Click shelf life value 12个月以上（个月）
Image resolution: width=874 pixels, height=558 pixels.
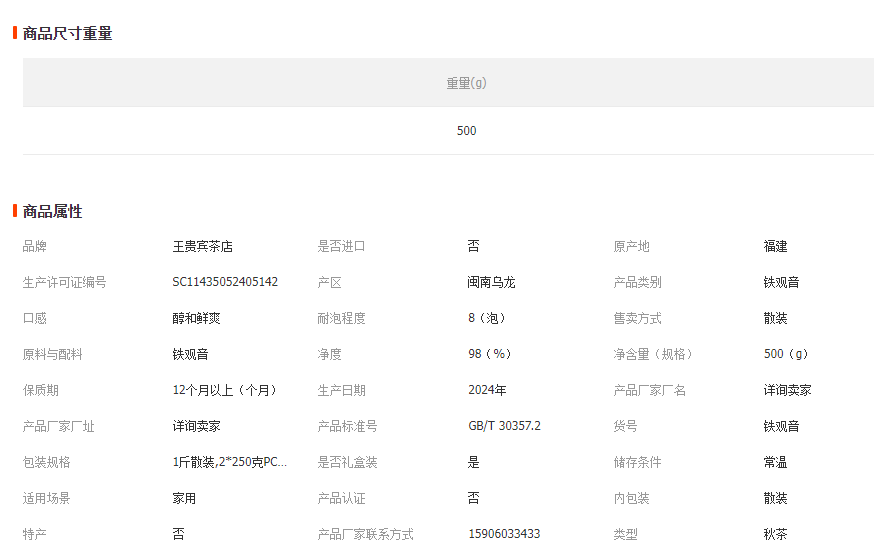pyautogui.click(x=224, y=390)
